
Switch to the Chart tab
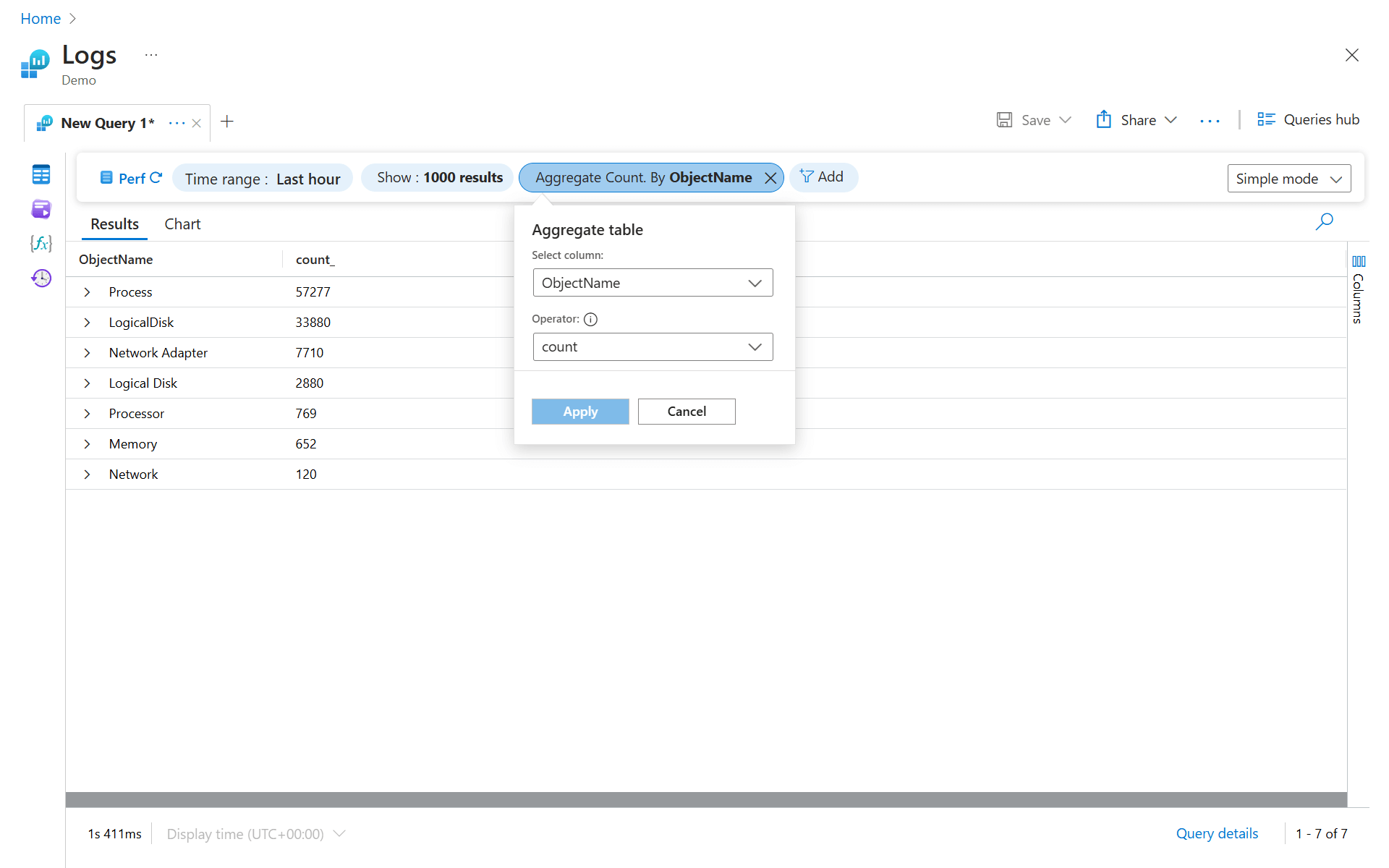coord(182,224)
